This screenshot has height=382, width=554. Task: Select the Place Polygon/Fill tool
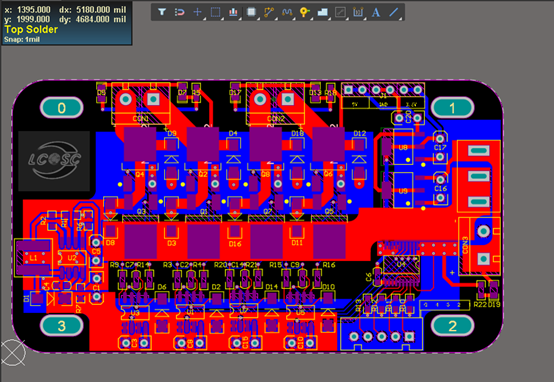point(322,12)
